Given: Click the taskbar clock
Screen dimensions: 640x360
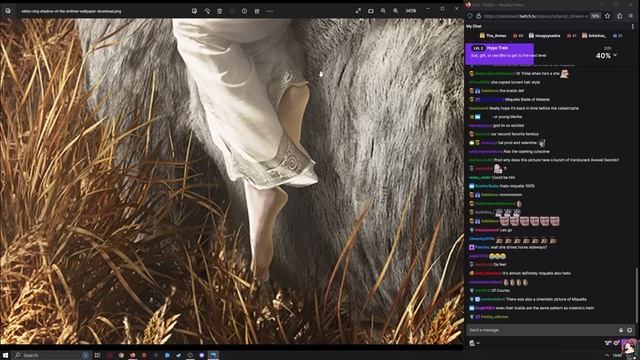Looking at the screenshot, I should click(x=617, y=356).
